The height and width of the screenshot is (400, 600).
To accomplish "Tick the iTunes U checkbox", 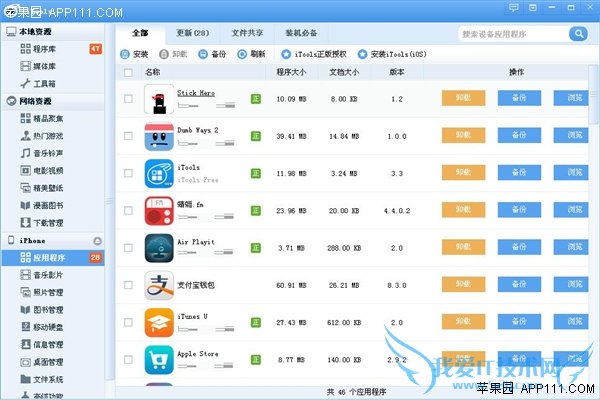I will tap(128, 322).
